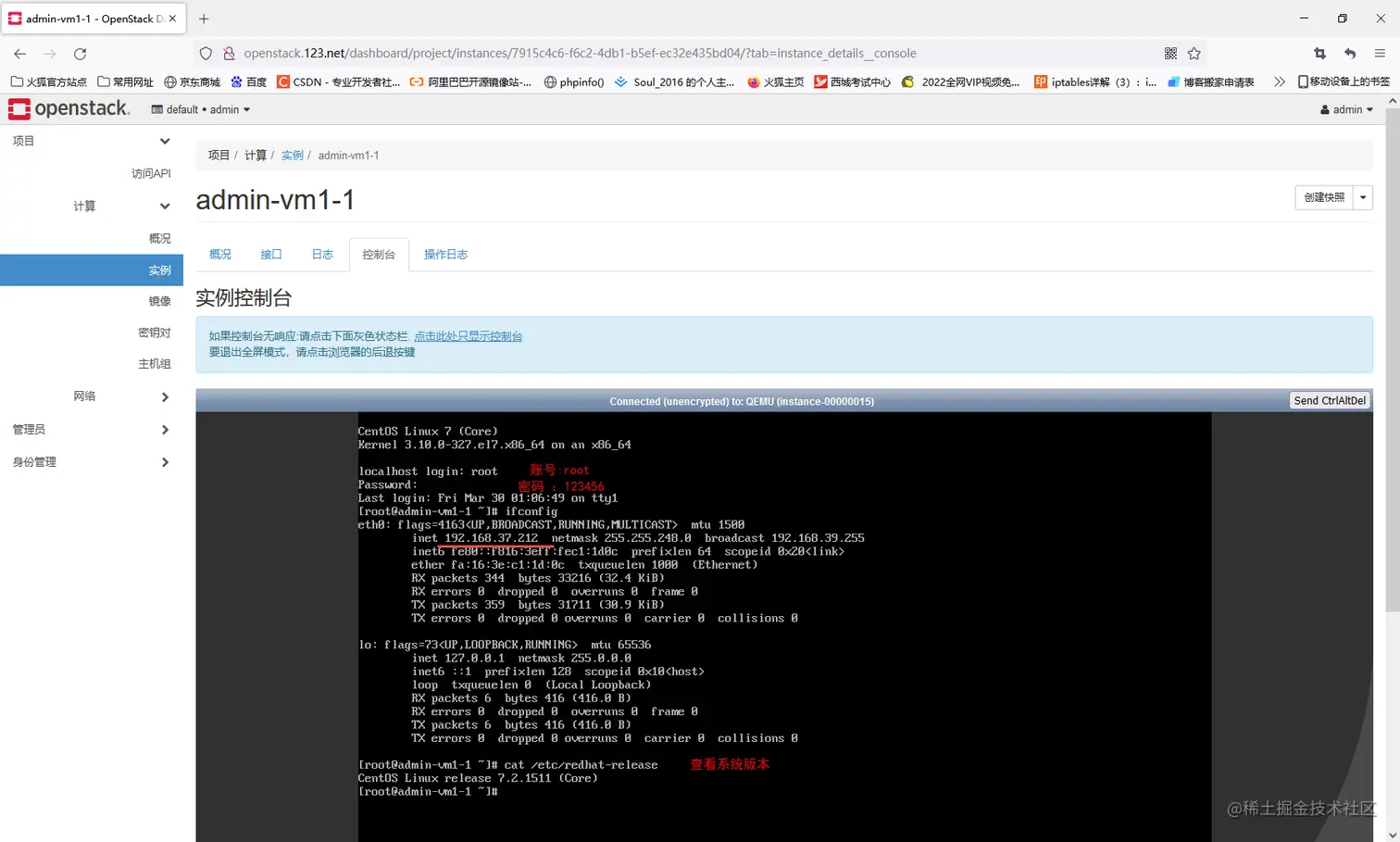
Task: Reload the page with the refresh icon
Action: click(x=81, y=54)
